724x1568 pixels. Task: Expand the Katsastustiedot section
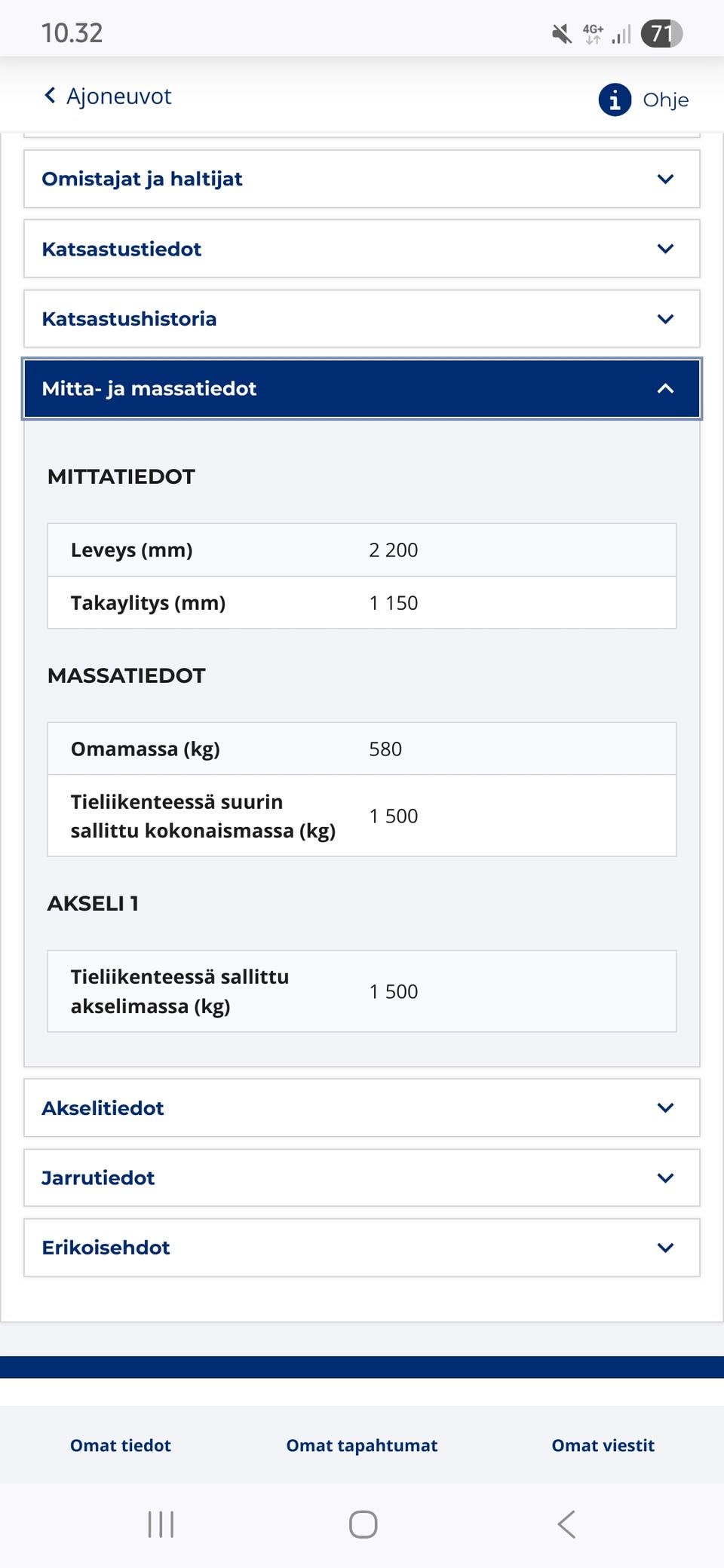(x=362, y=250)
